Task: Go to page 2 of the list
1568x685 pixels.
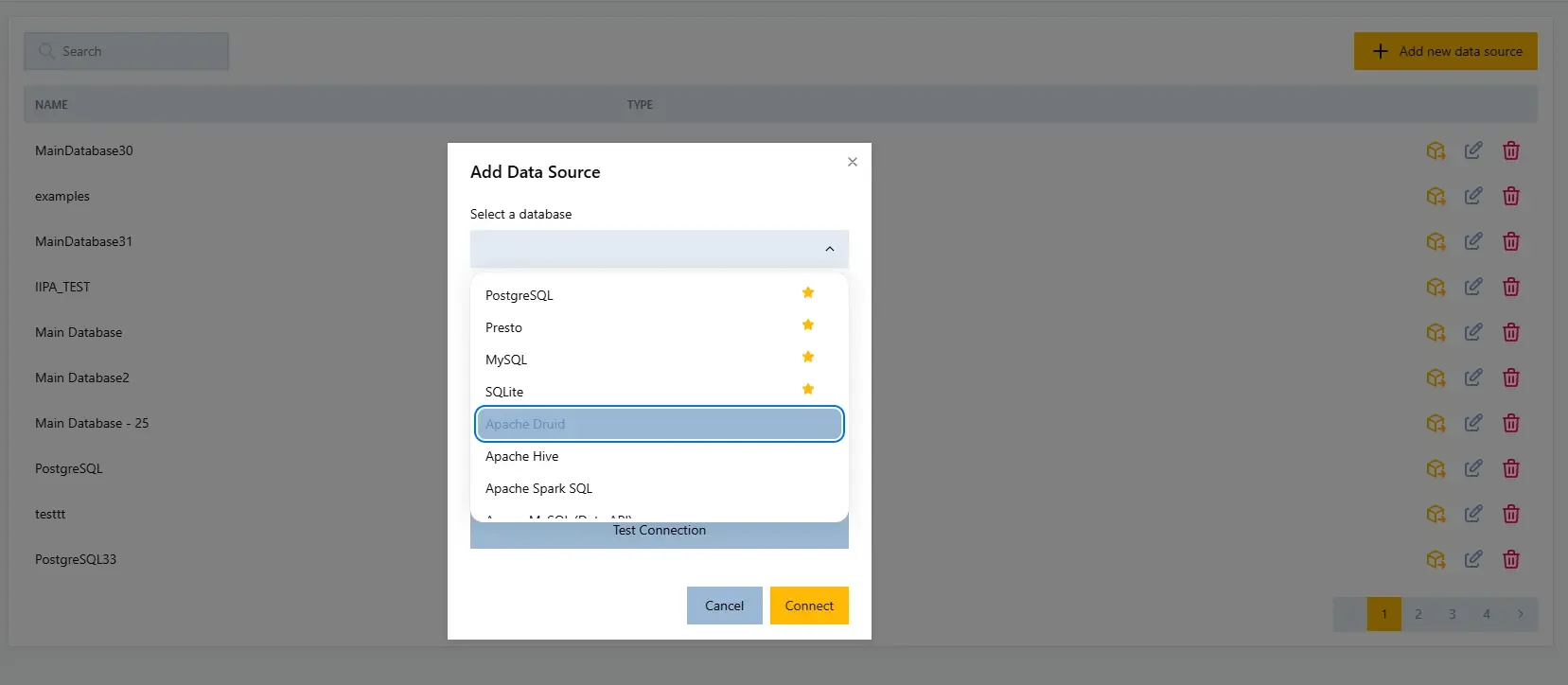Action: point(1418,614)
